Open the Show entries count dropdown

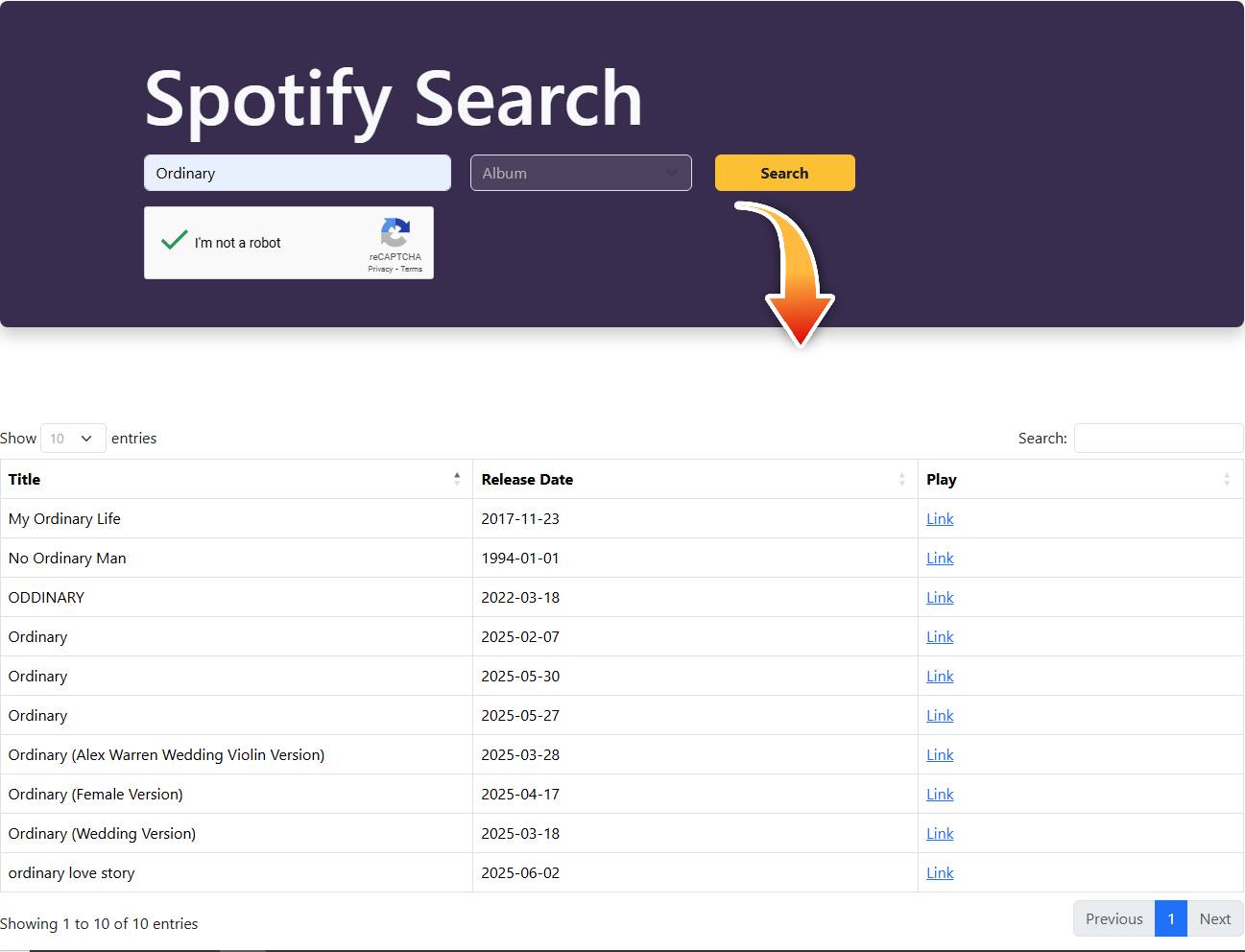pyautogui.click(x=73, y=438)
